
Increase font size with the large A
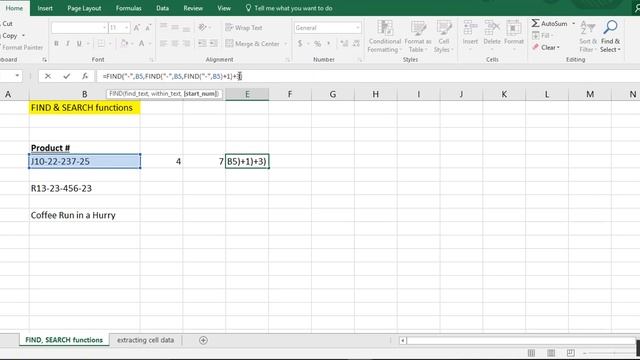(x=137, y=27)
